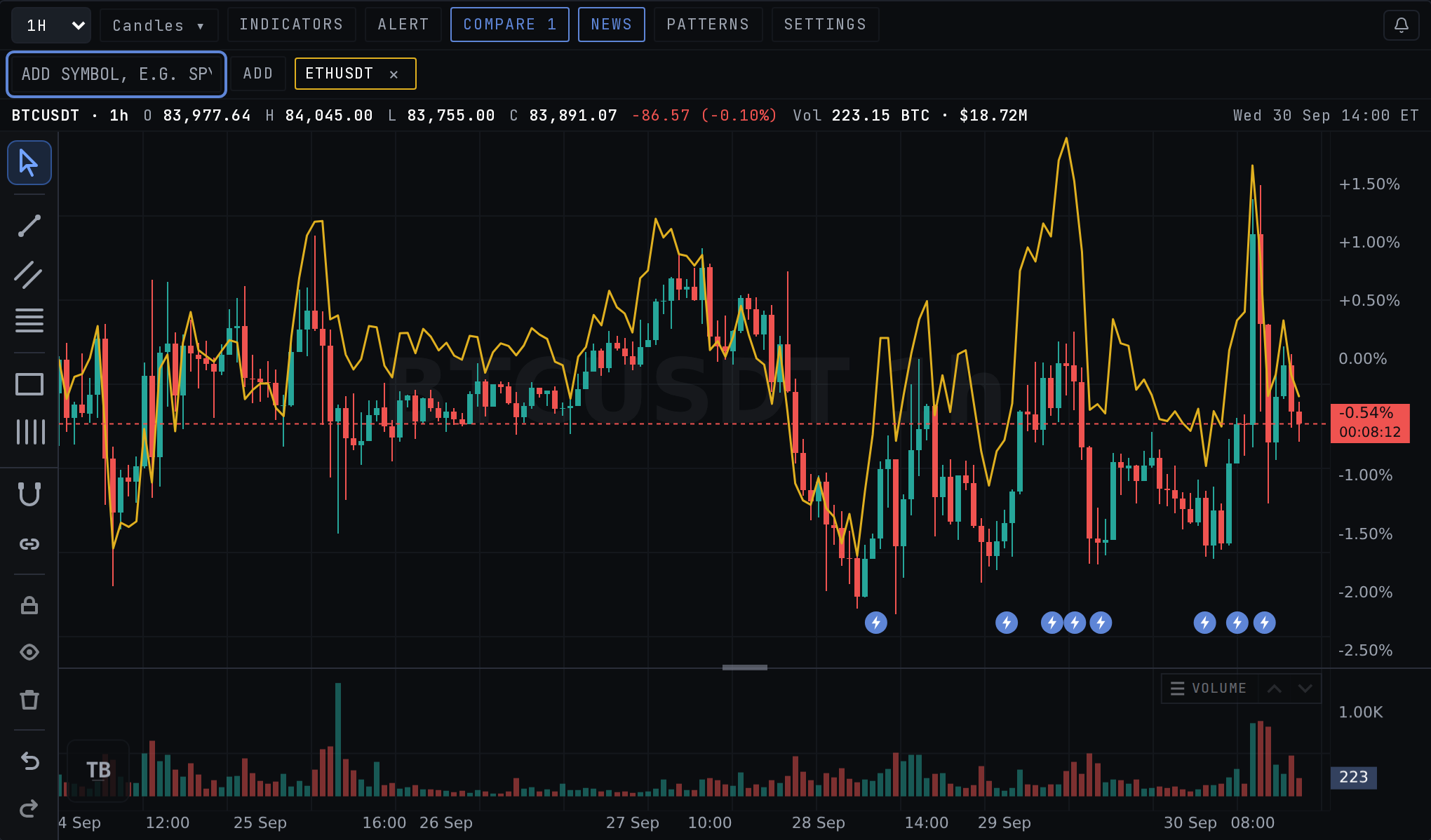1431x840 pixels.
Task: Click the 223 volume axis label
Action: 1354,777
